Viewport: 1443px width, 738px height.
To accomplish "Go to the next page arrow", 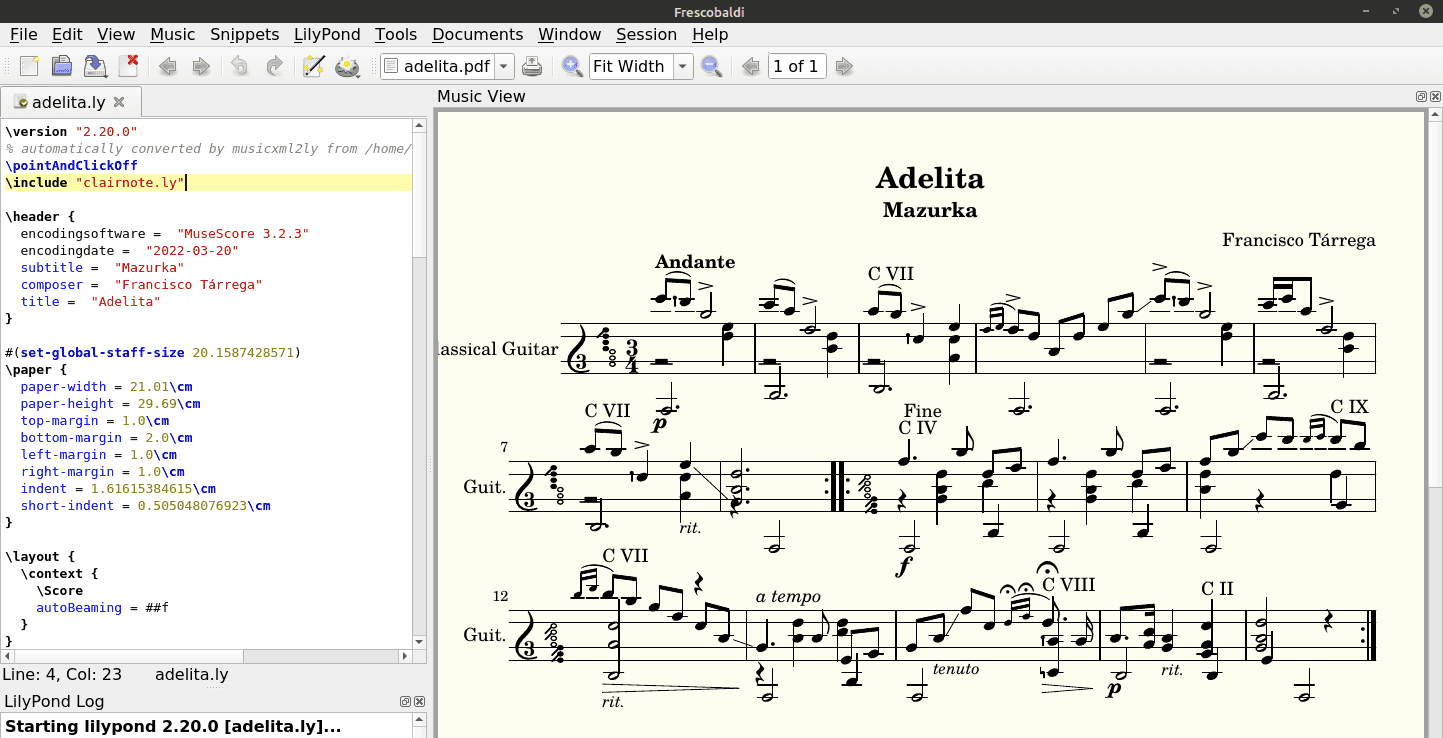I will (x=844, y=66).
